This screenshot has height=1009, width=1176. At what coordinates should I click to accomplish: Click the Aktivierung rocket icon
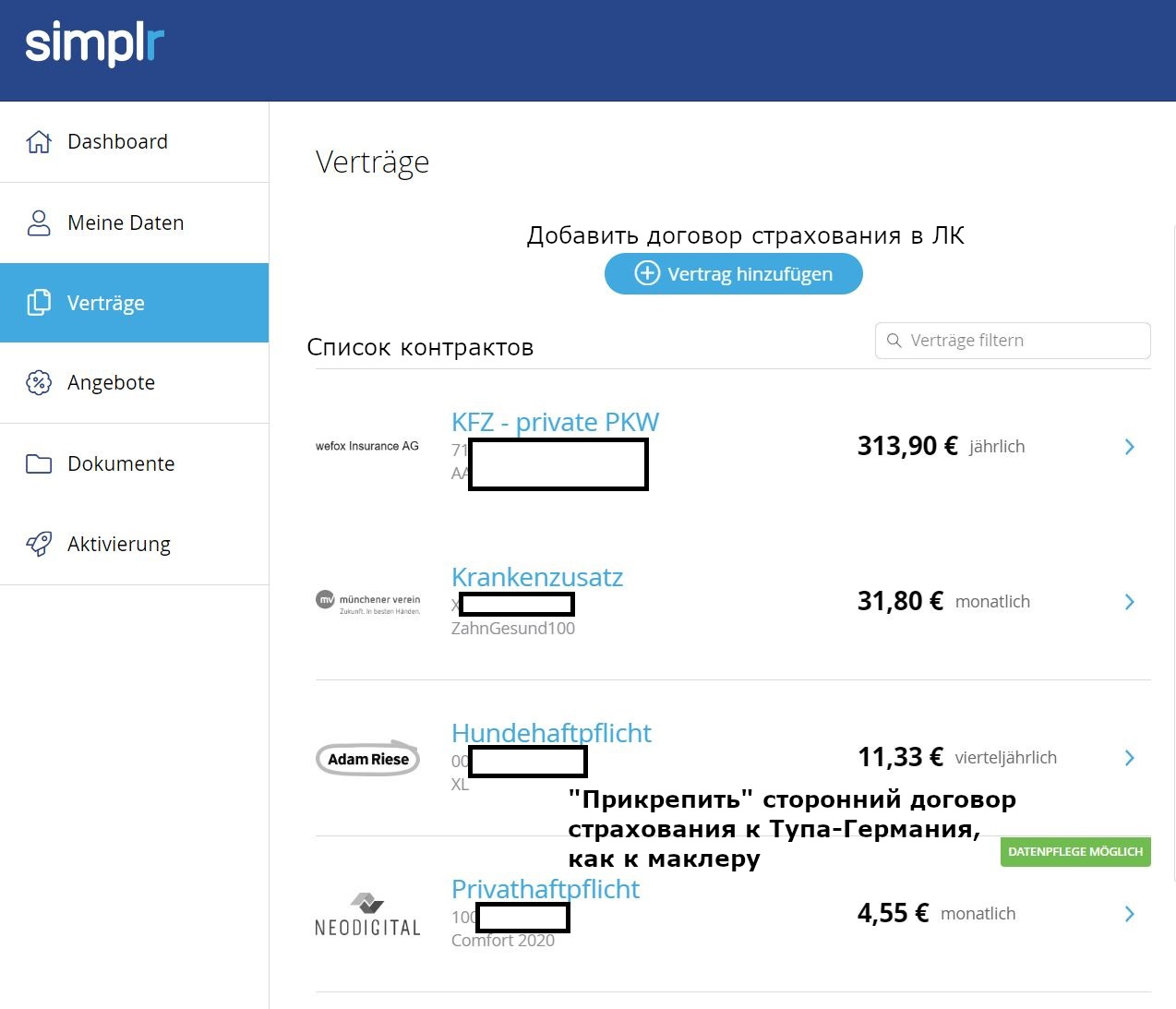(x=39, y=544)
